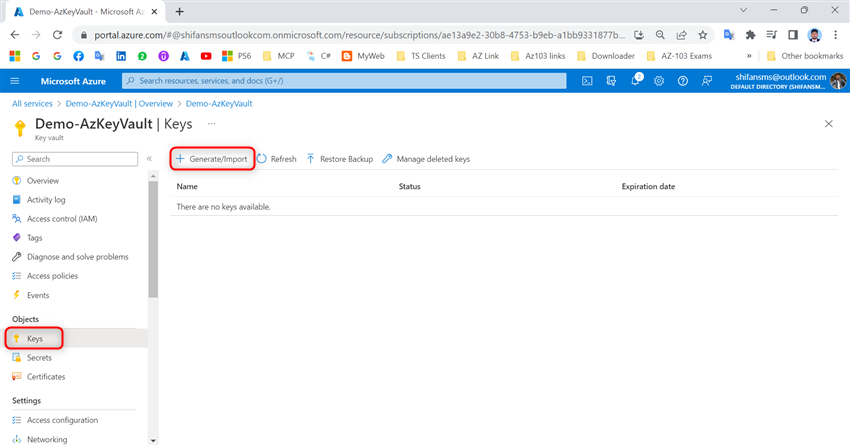850x446 pixels.
Task: Open Directories and subscriptions filter icon
Action: click(611, 81)
